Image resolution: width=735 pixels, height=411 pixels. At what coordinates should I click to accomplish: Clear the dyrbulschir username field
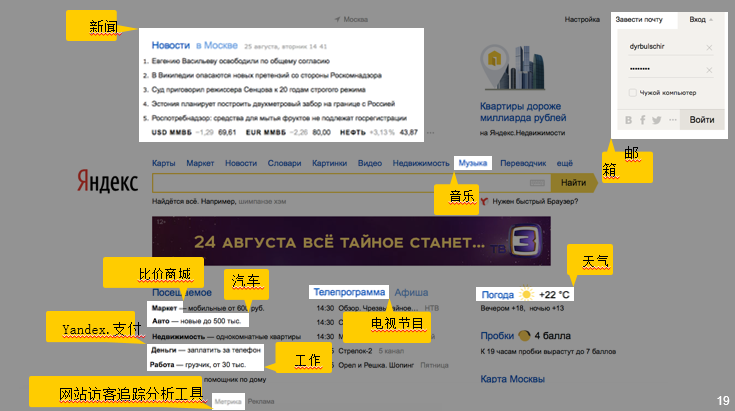709,47
